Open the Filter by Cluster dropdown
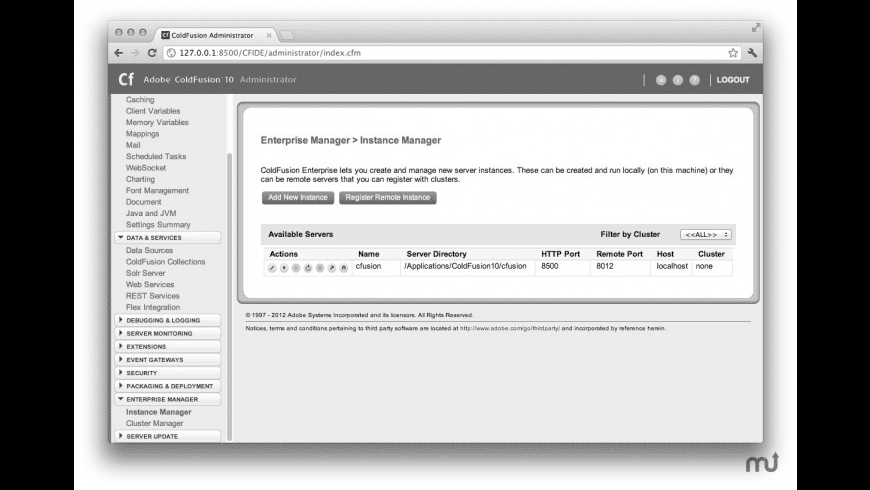Screen dimensions: 870x490 (x=706, y=235)
